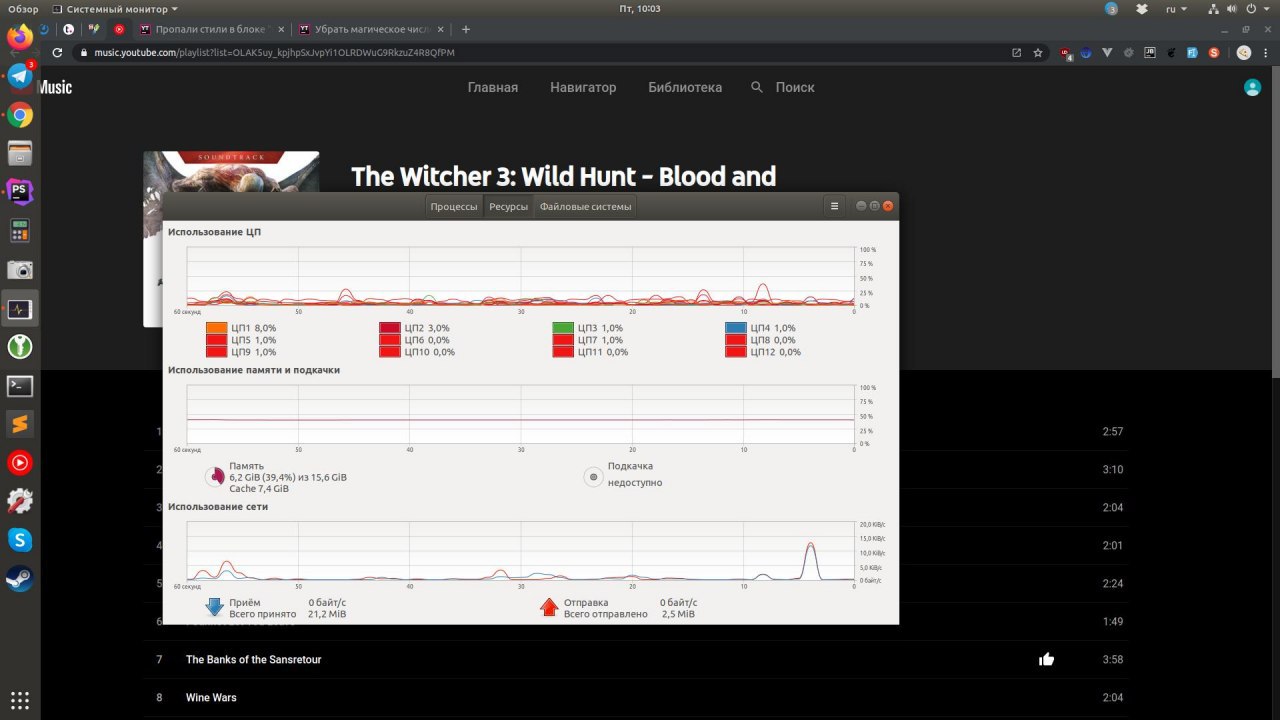Launch Steam from the dock

click(20, 579)
